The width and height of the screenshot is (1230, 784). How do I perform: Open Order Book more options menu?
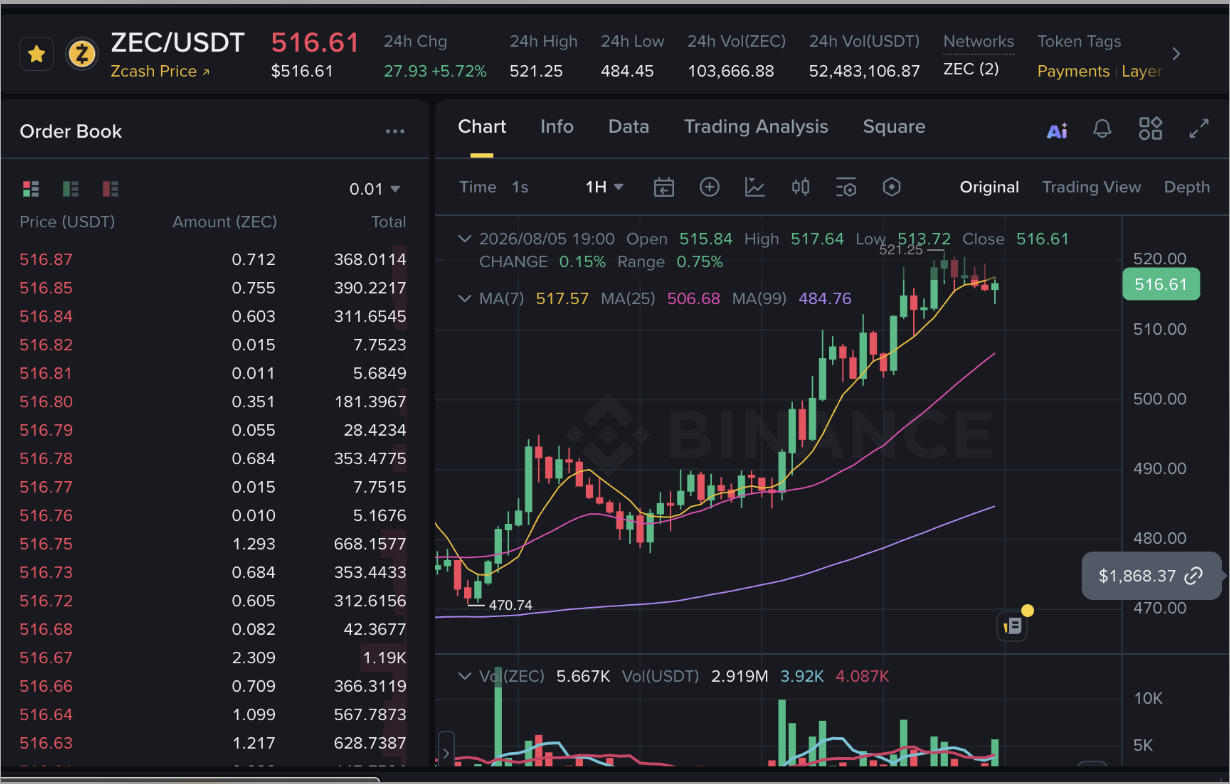coord(395,131)
